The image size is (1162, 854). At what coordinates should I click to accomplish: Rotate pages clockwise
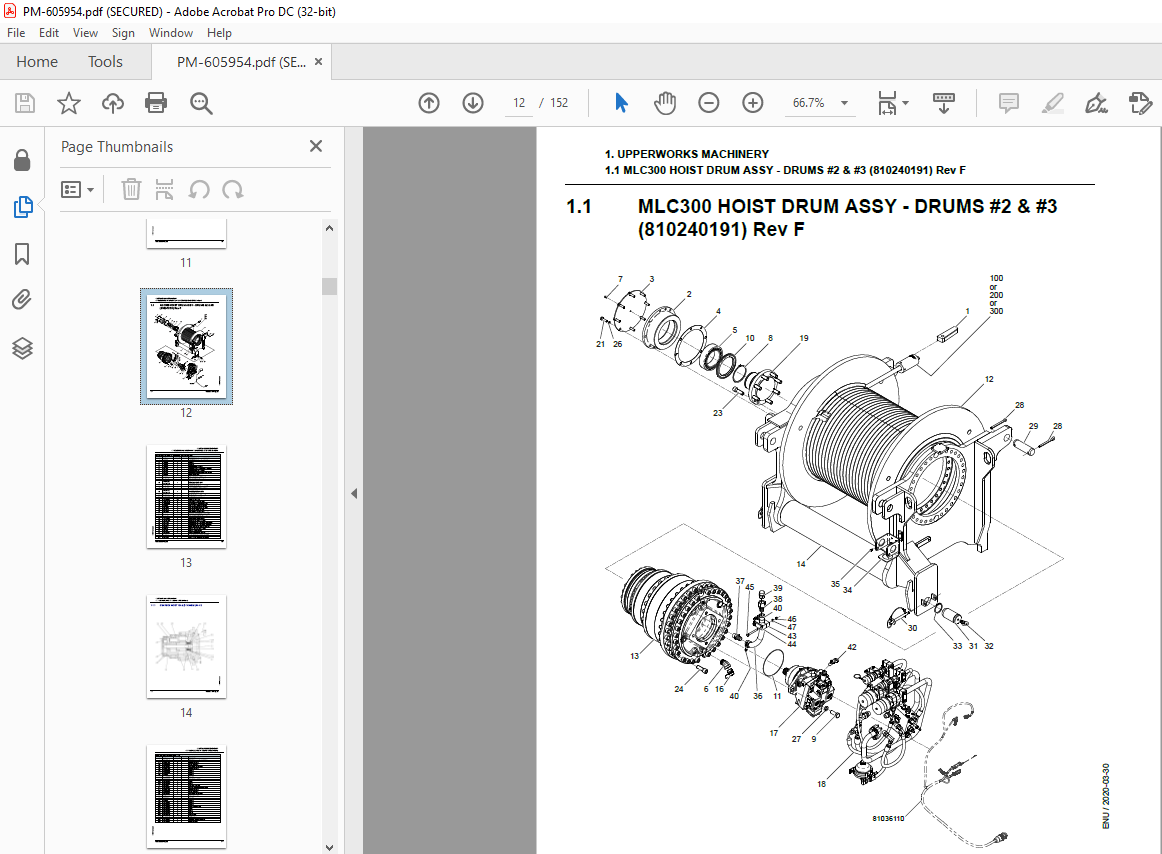point(233,190)
